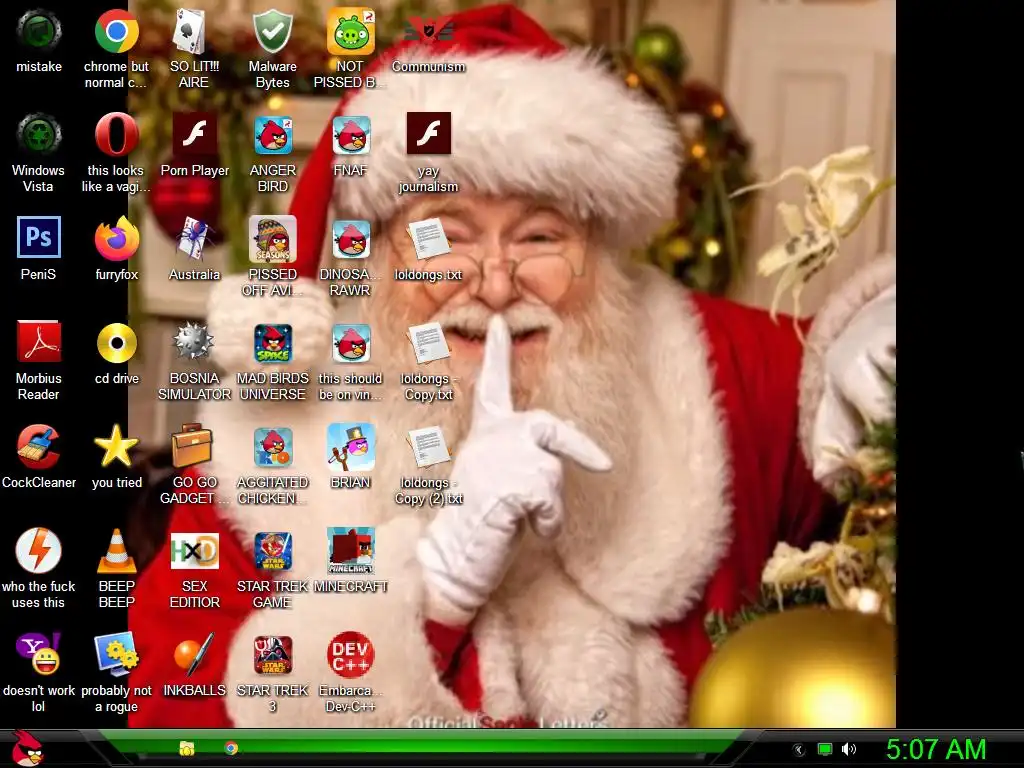
Task: Launch BOSNIA SIMULATOR mine icon
Action: [193, 341]
